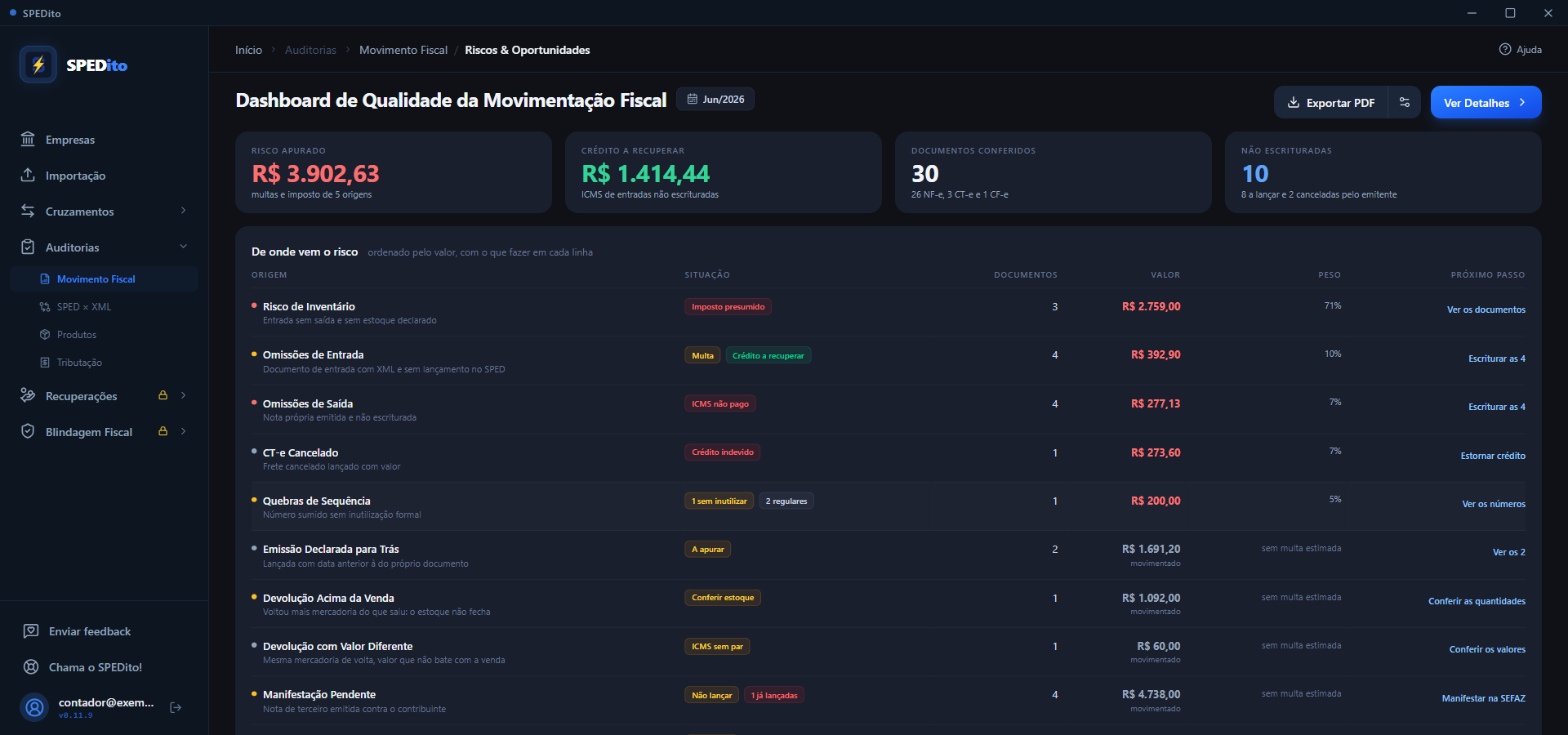Click the Conferir estoque badge

pyautogui.click(x=723, y=598)
